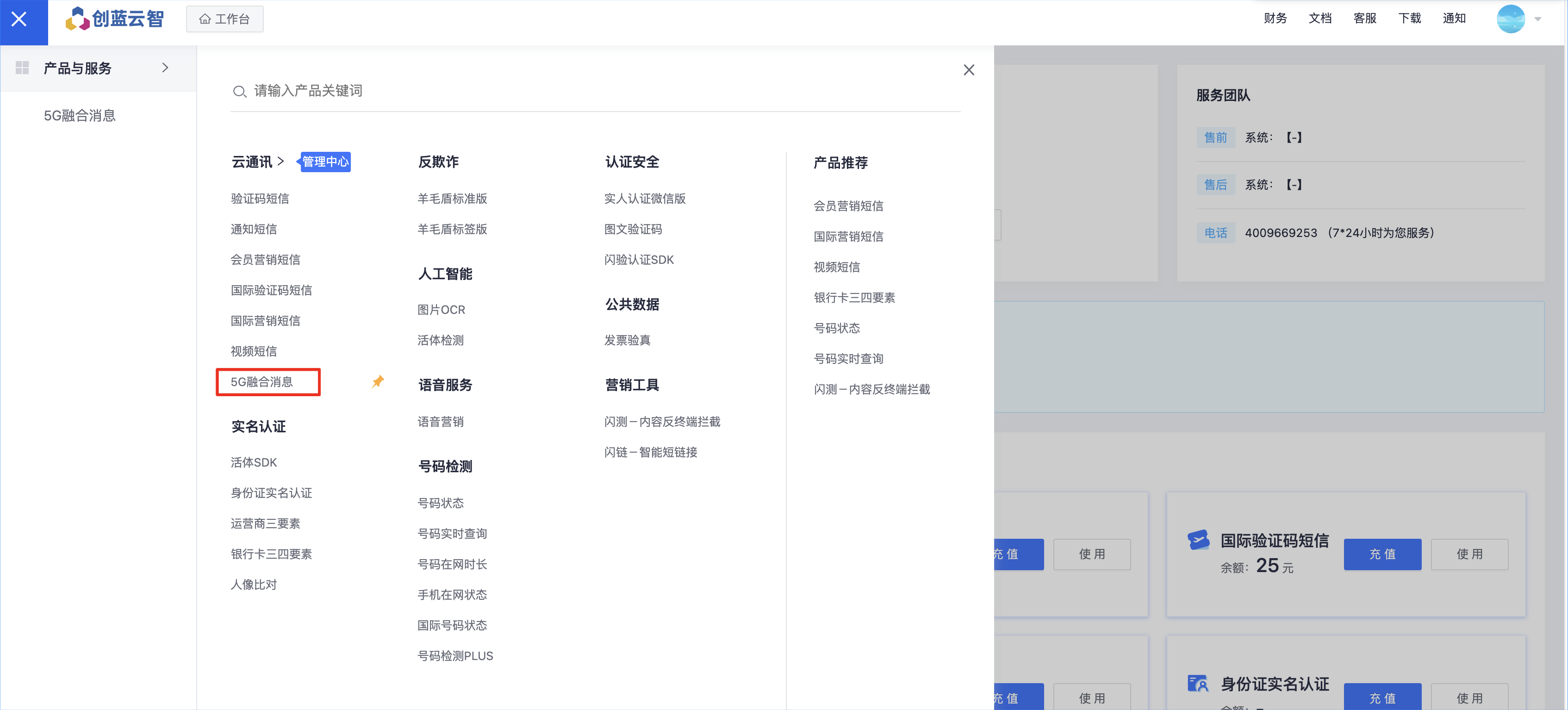Click the 工作台 home button
The image size is (1568, 710).
pyautogui.click(x=224, y=19)
